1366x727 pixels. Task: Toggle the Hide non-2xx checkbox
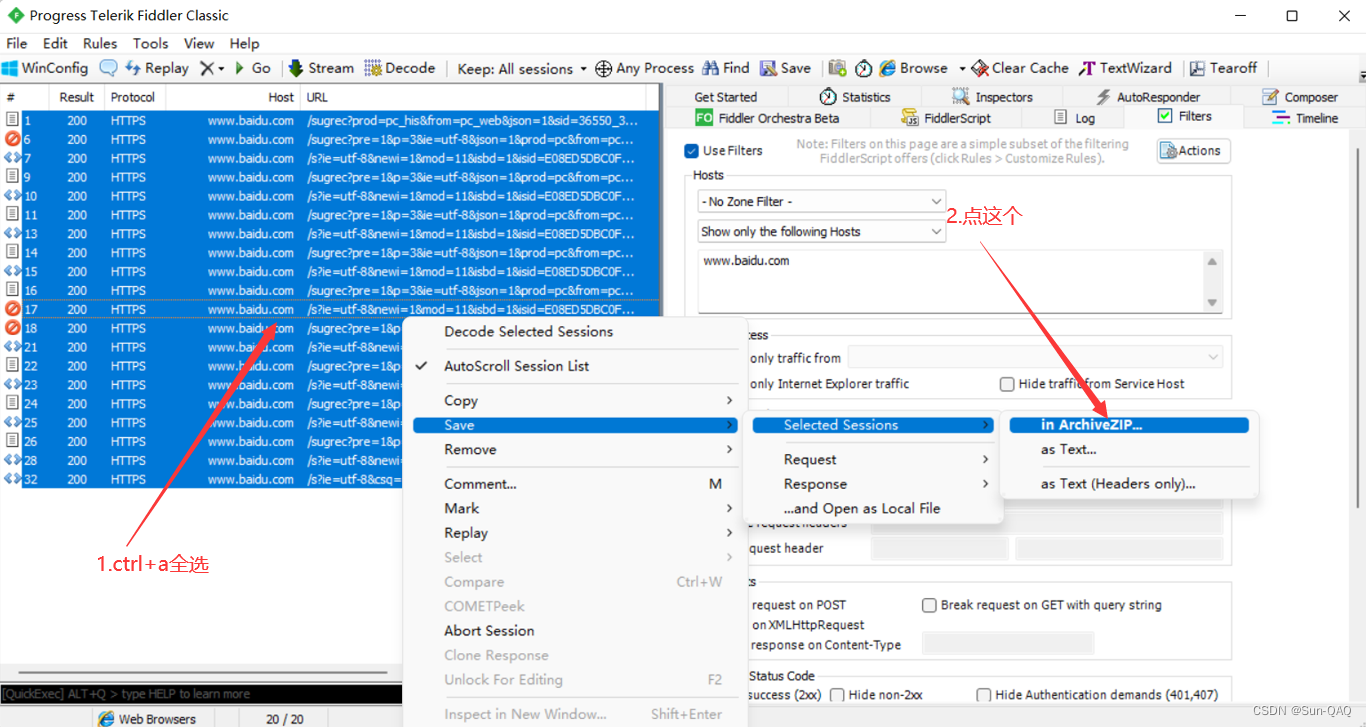click(838, 695)
